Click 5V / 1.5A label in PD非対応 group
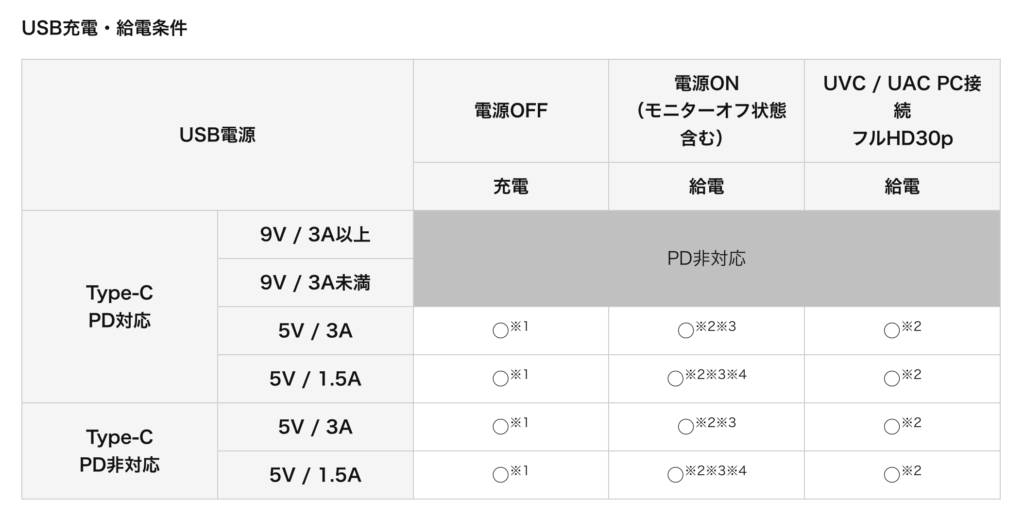The image size is (1024, 518). point(314,475)
